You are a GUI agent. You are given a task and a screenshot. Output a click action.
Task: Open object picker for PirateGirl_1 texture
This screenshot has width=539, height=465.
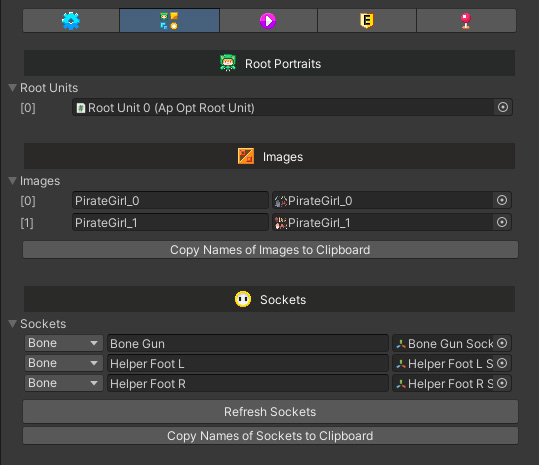point(502,222)
